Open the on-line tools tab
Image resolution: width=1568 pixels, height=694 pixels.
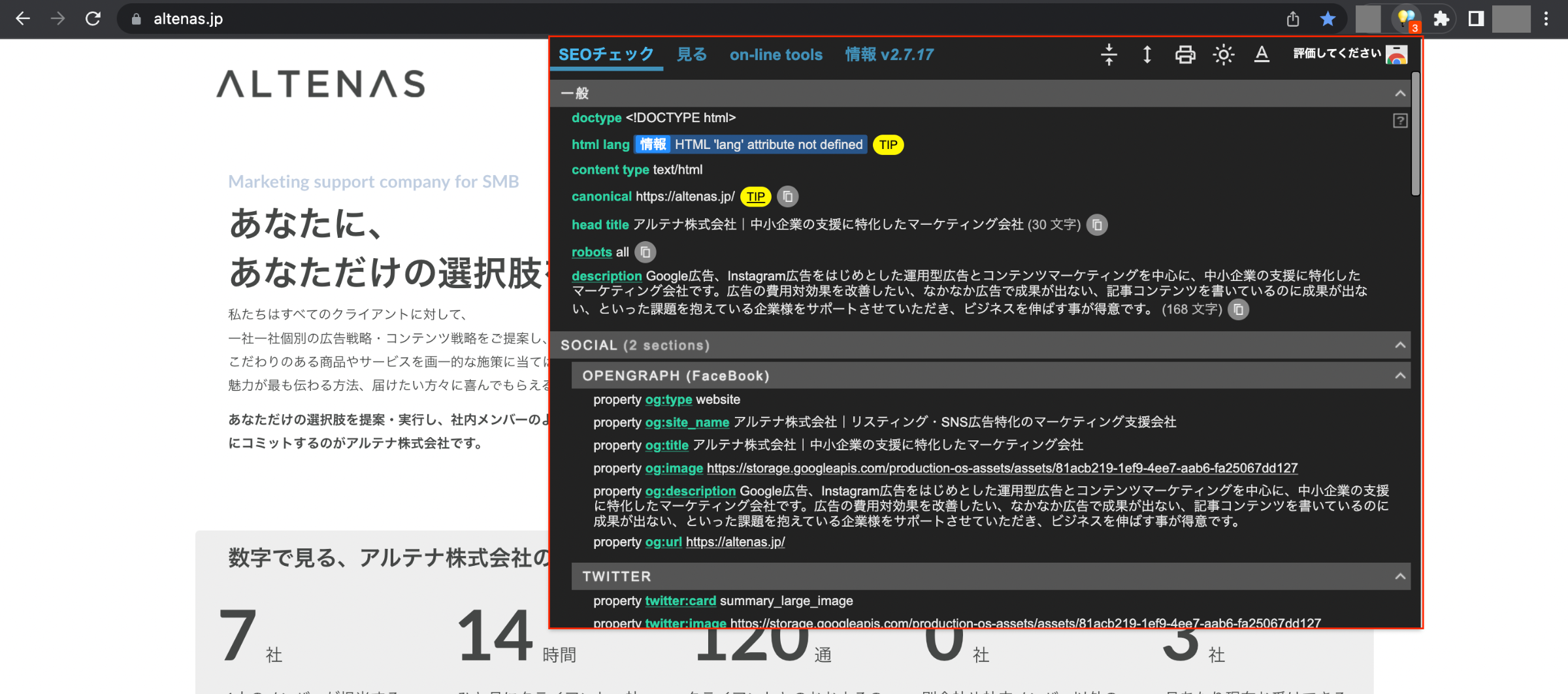(776, 55)
